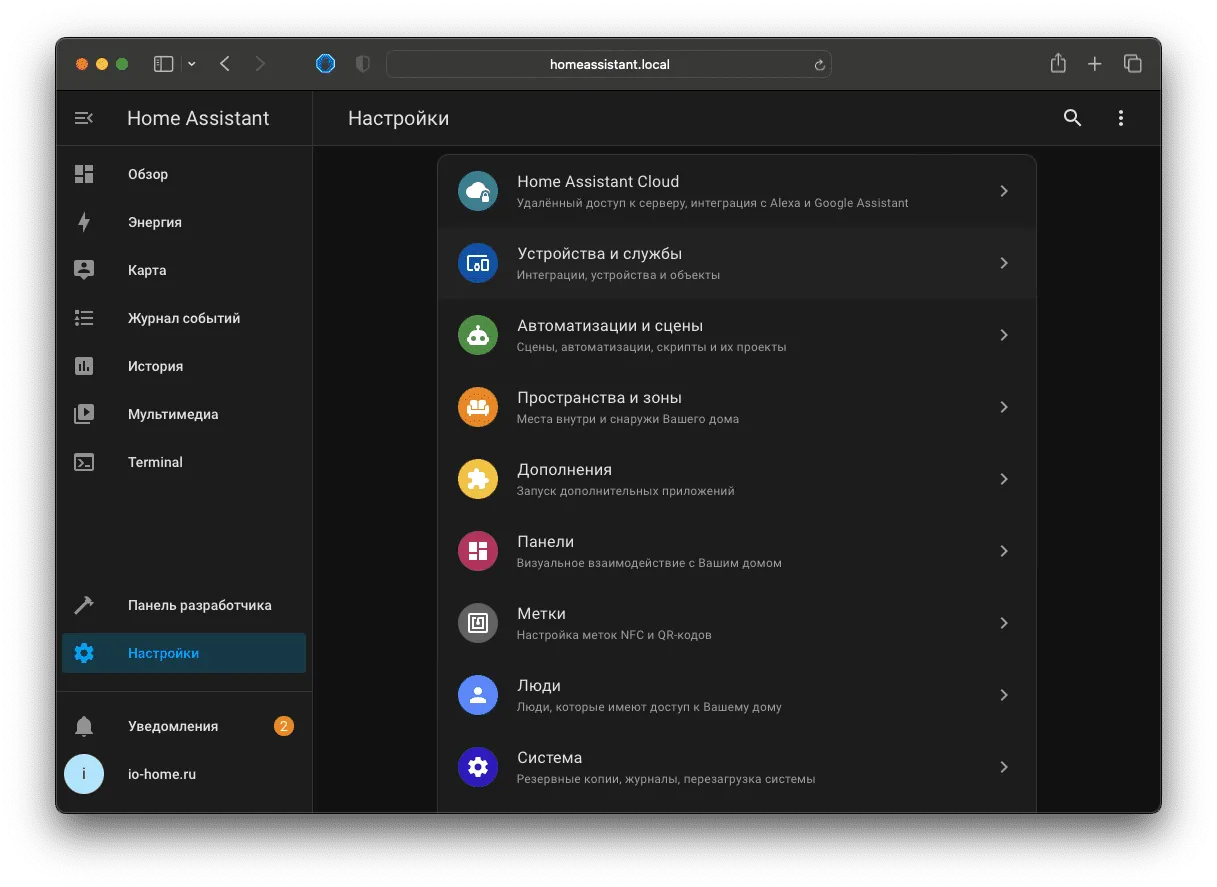Click the Карта label in sidebar
Screen dimensions: 1217x887
pos(147,270)
